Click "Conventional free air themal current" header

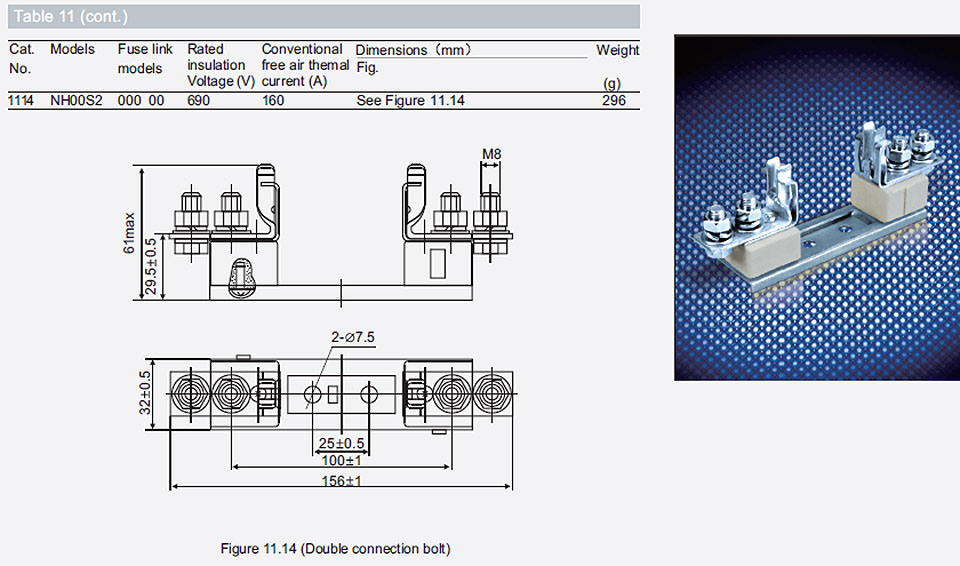coord(305,65)
